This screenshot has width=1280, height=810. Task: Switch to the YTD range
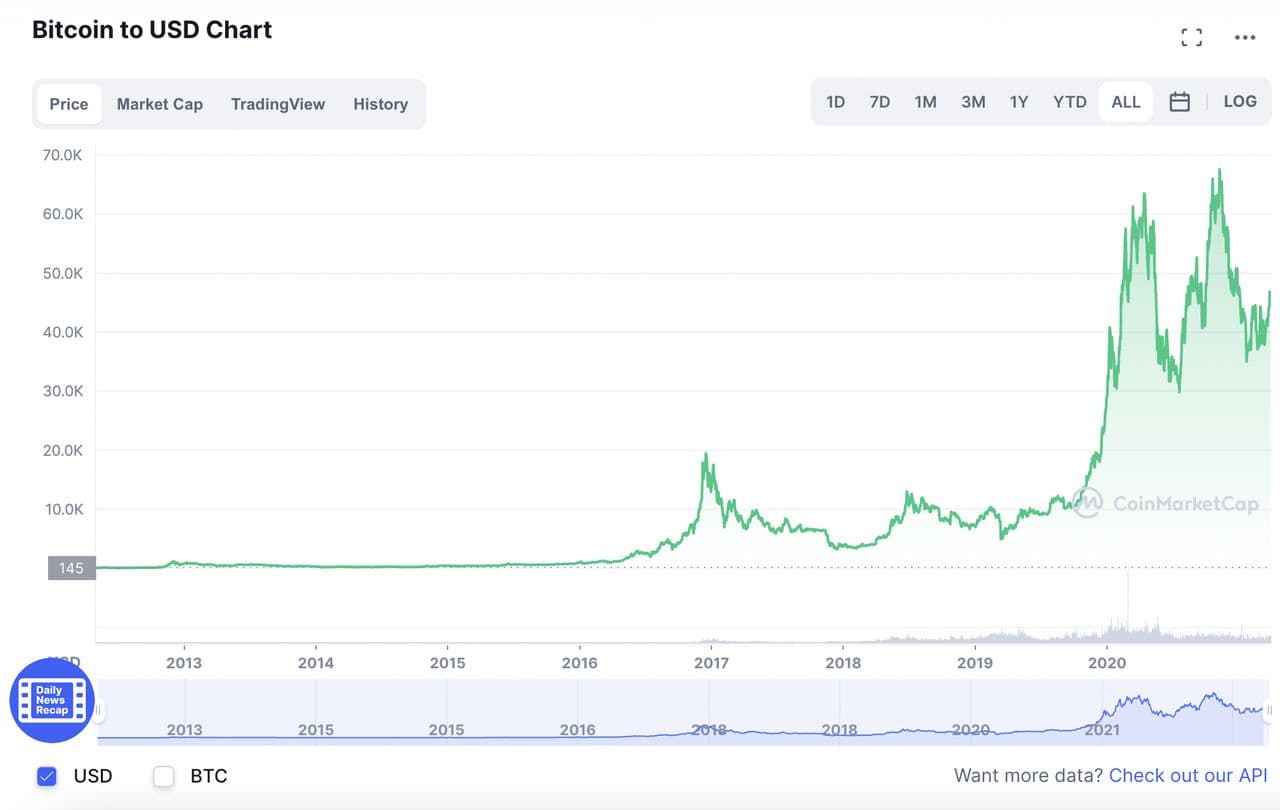(1069, 102)
